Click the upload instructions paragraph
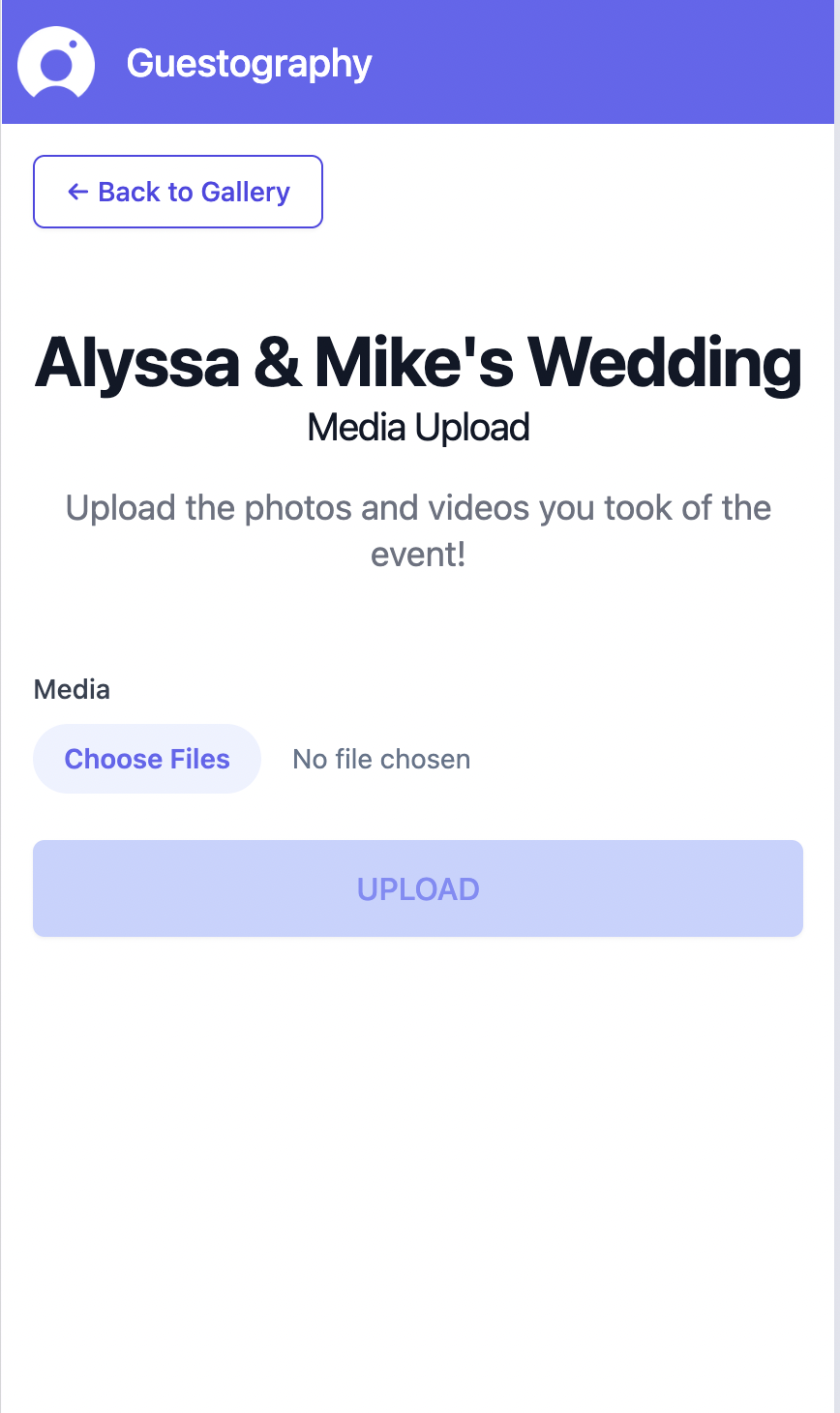 click(418, 530)
